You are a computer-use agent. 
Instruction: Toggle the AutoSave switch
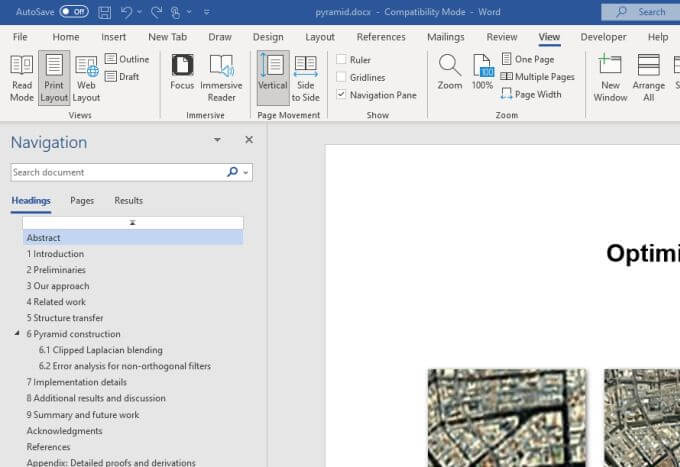pyautogui.click(x=74, y=12)
